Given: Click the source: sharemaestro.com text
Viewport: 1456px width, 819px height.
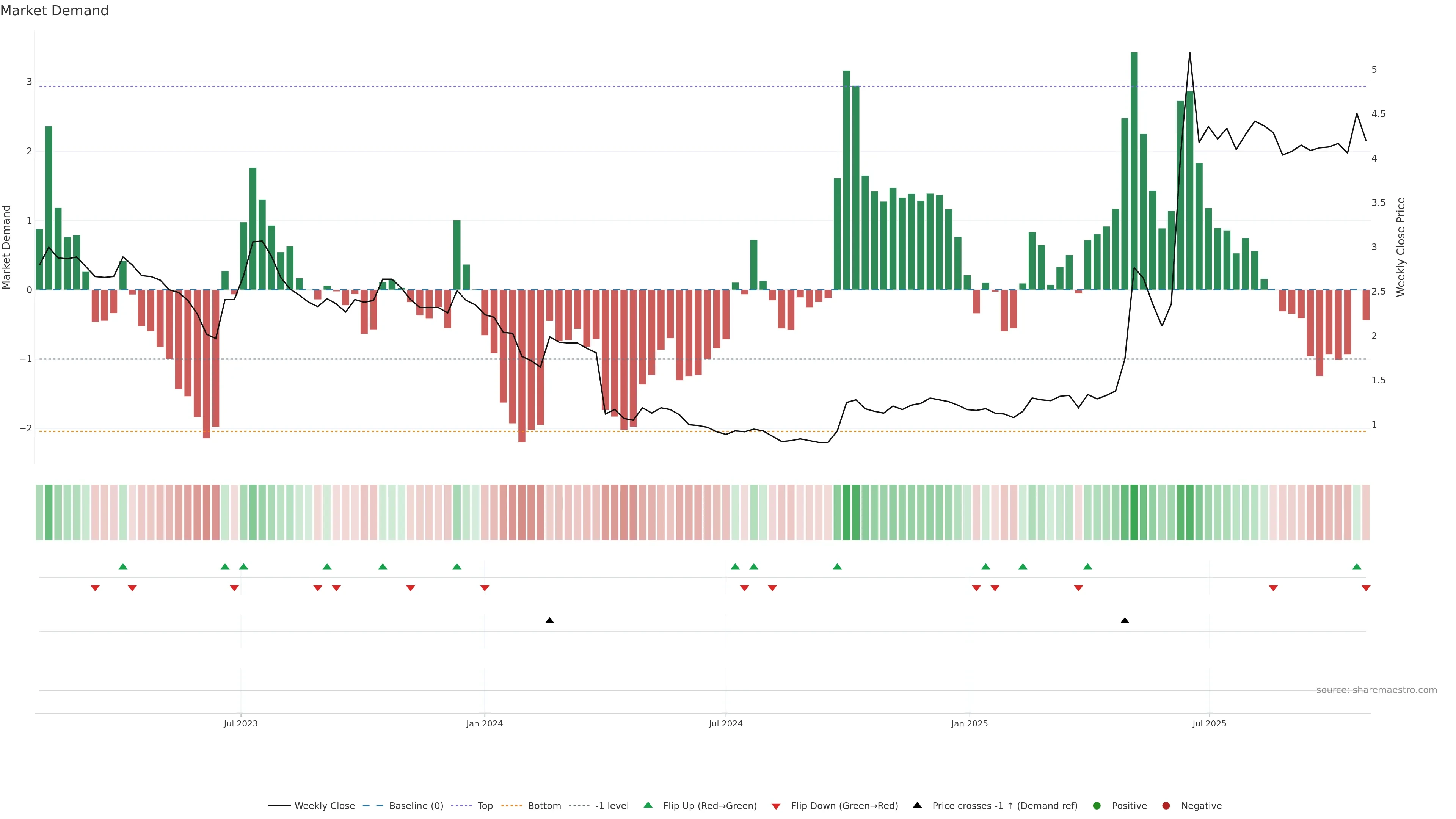Looking at the screenshot, I should 1376,690.
